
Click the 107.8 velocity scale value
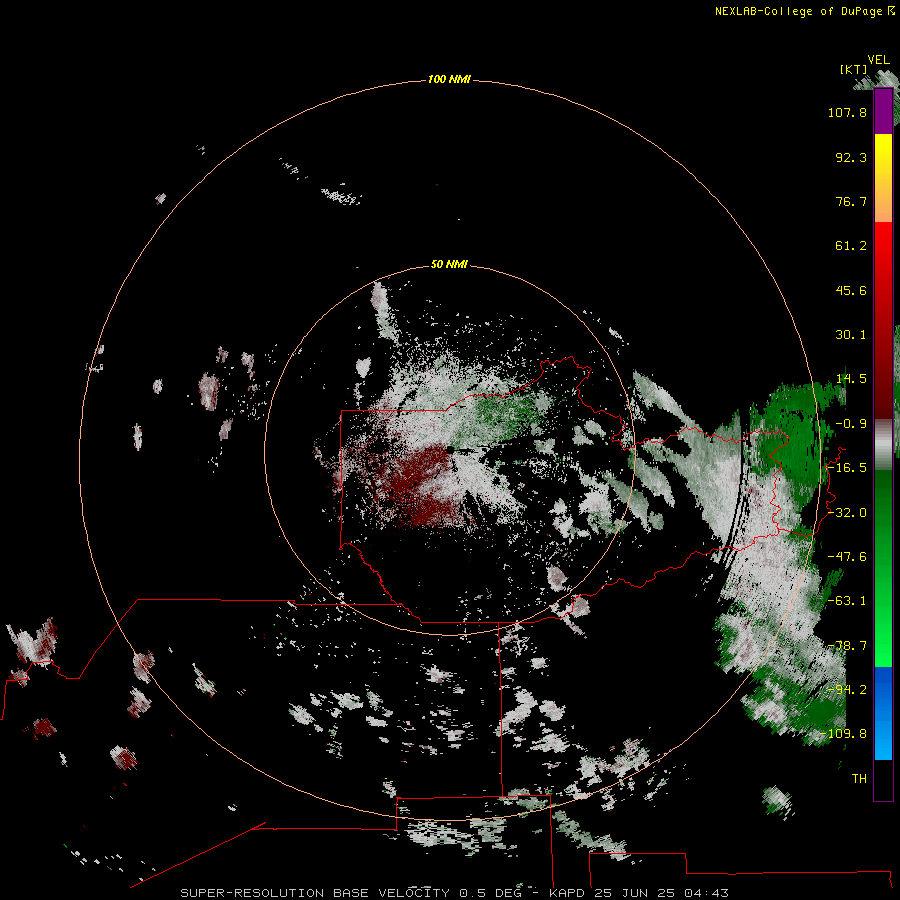847,112
